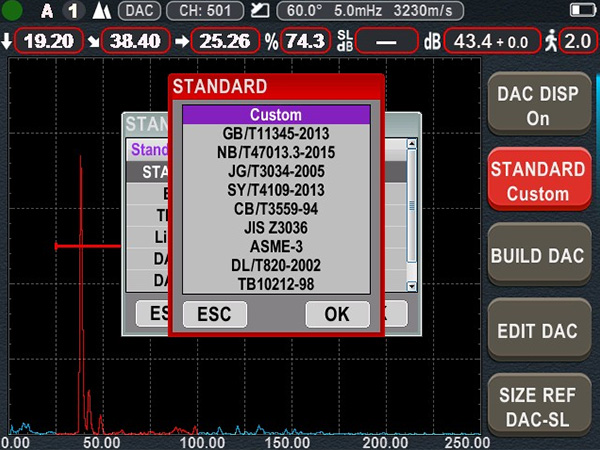Click the dB gain label

(432, 41)
